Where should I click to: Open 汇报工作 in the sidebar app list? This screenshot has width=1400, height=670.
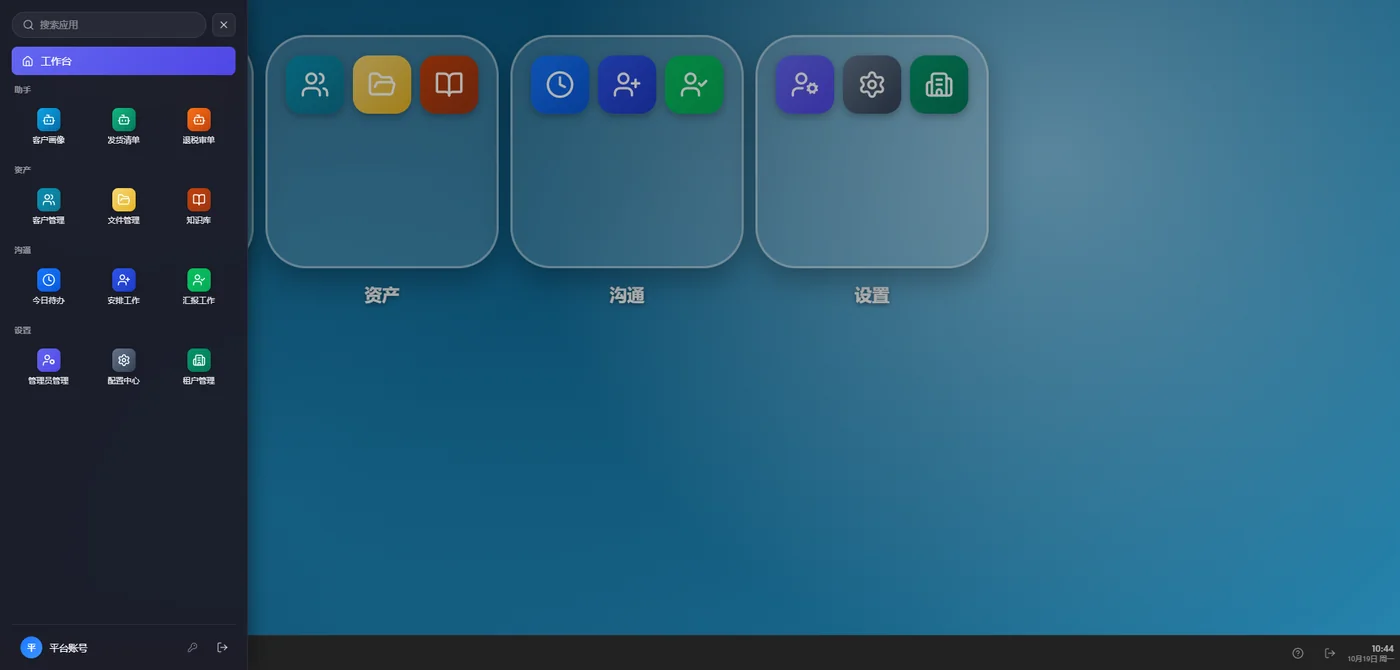pos(199,286)
